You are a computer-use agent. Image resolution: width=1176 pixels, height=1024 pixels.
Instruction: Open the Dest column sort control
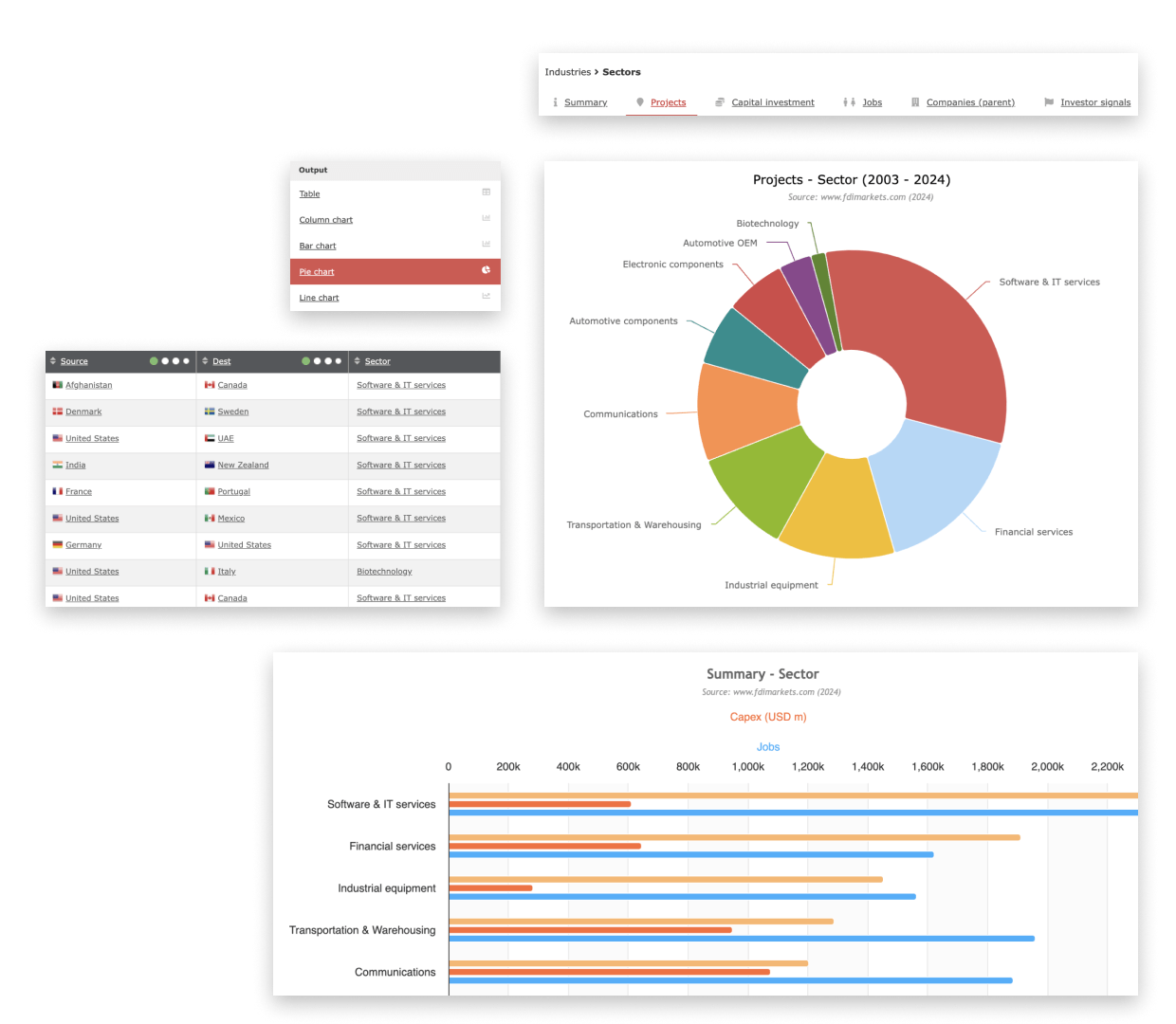(x=207, y=361)
